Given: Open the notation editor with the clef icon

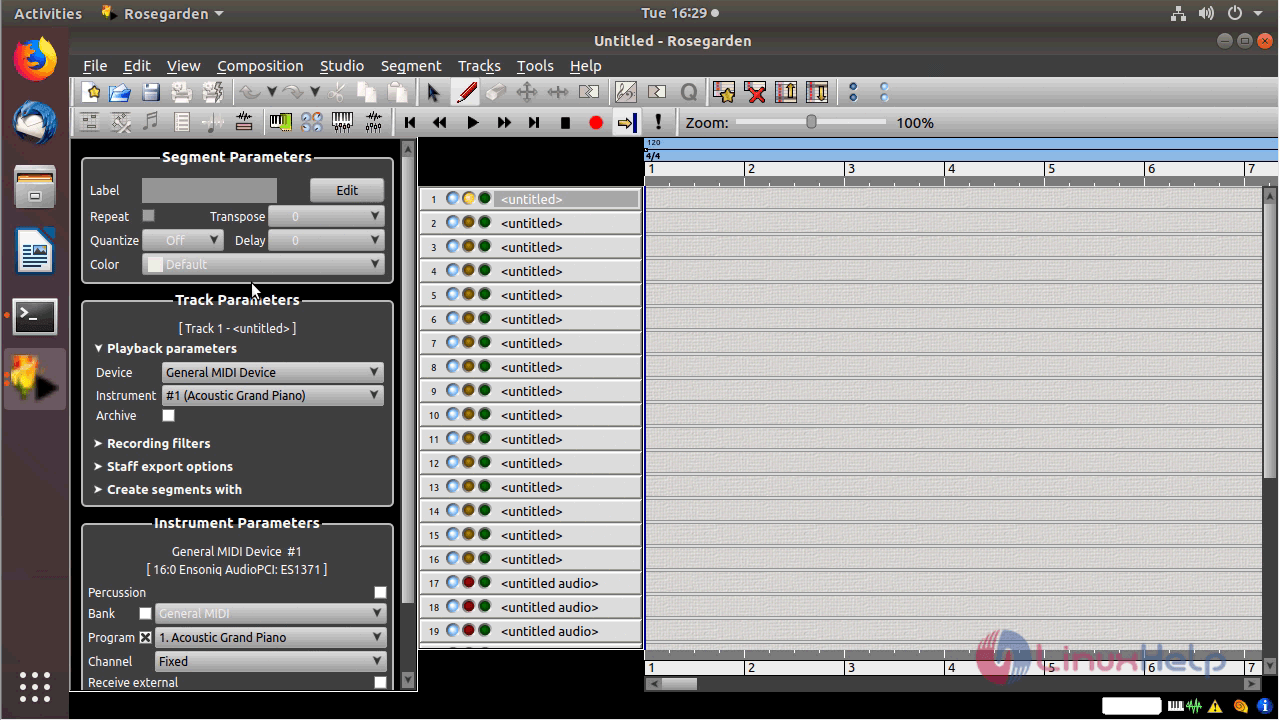Looking at the screenshot, I should 625,93.
